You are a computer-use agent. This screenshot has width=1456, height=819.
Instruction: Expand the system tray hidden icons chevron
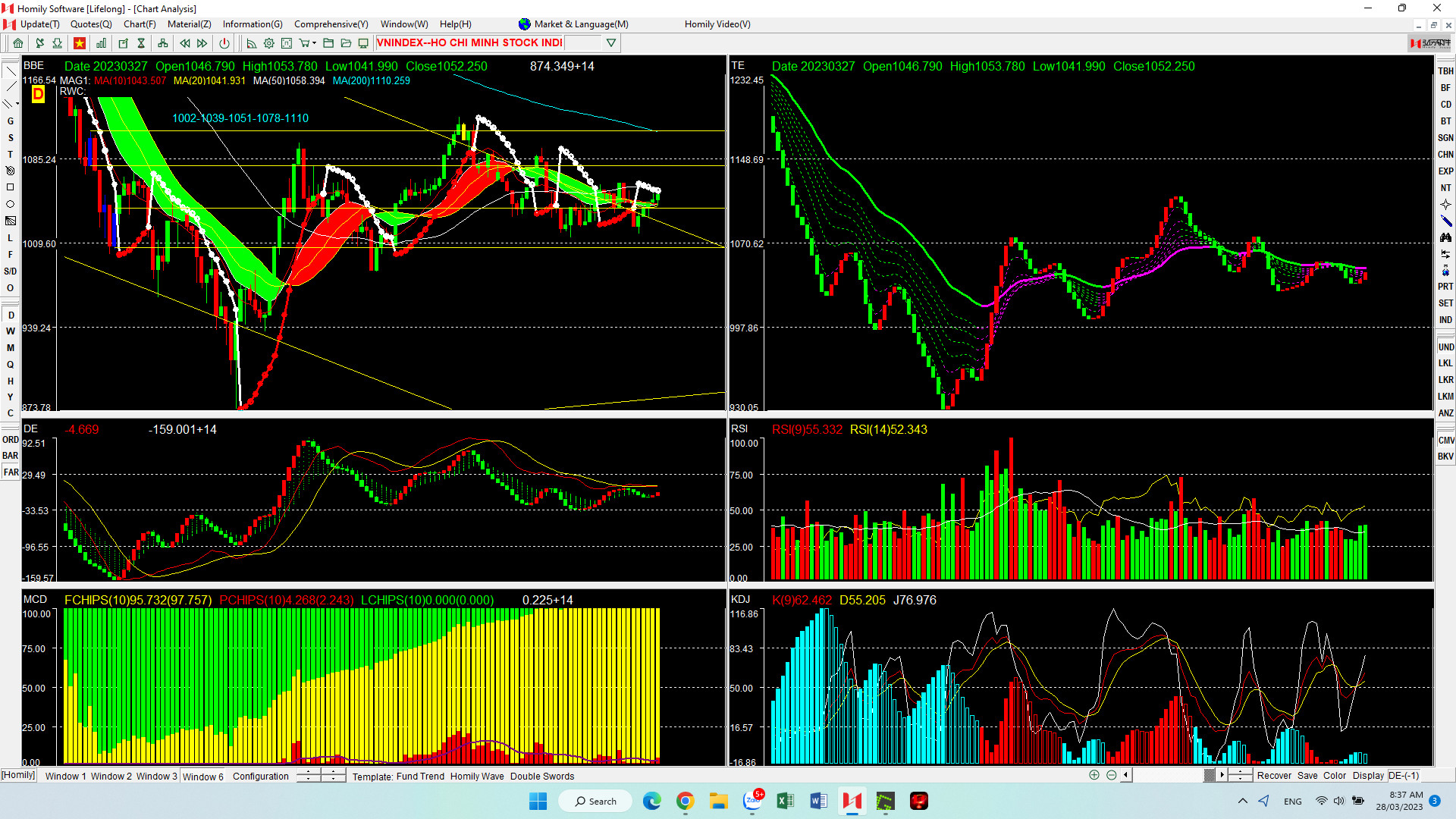tap(1242, 801)
